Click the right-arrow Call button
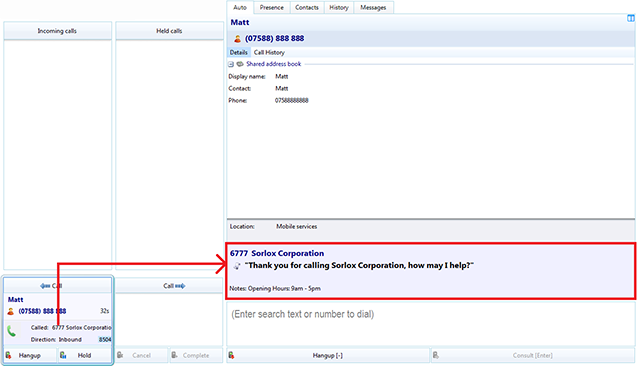This screenshot has height=366, width=639. (170, 286)
